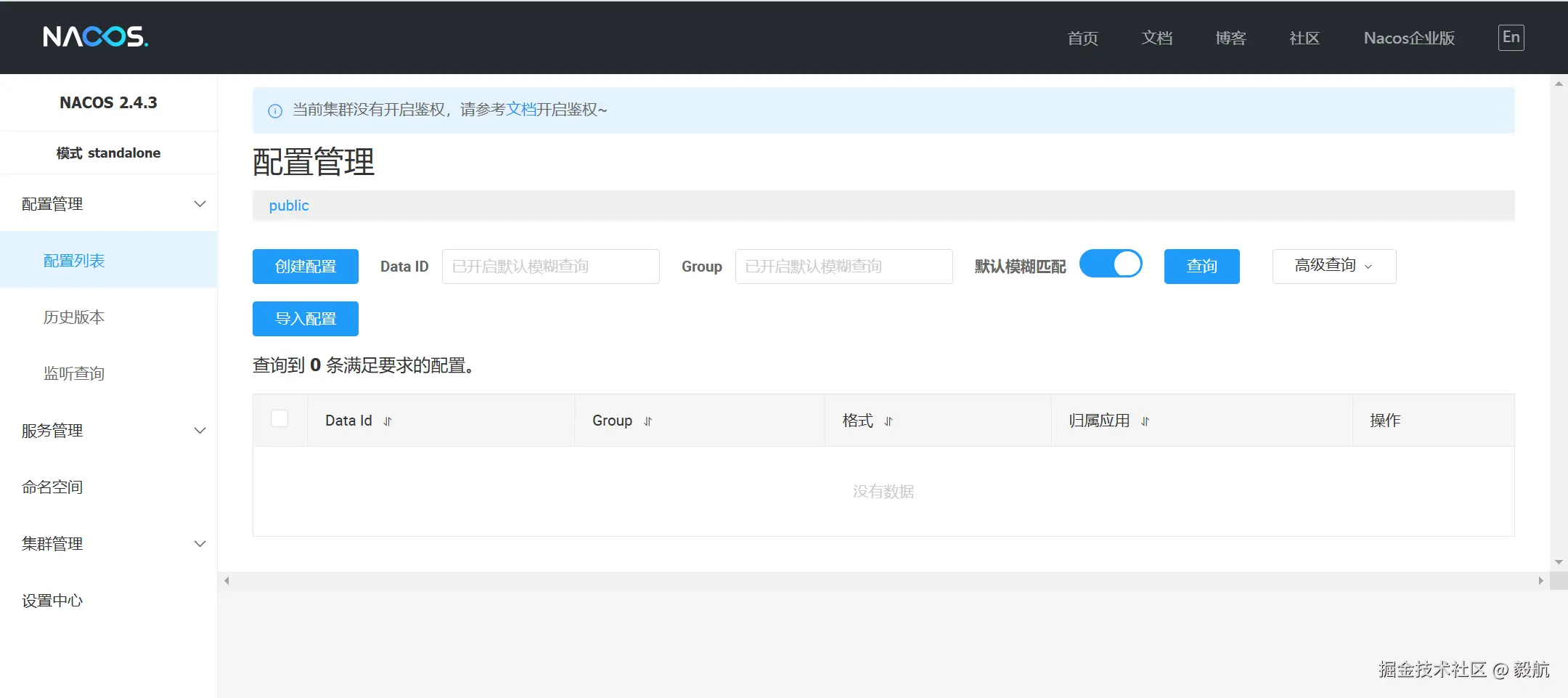The width and height of the screenshot is (1568, 698).
Task: Click the 创建配置 button
Action: click(306, 267)
